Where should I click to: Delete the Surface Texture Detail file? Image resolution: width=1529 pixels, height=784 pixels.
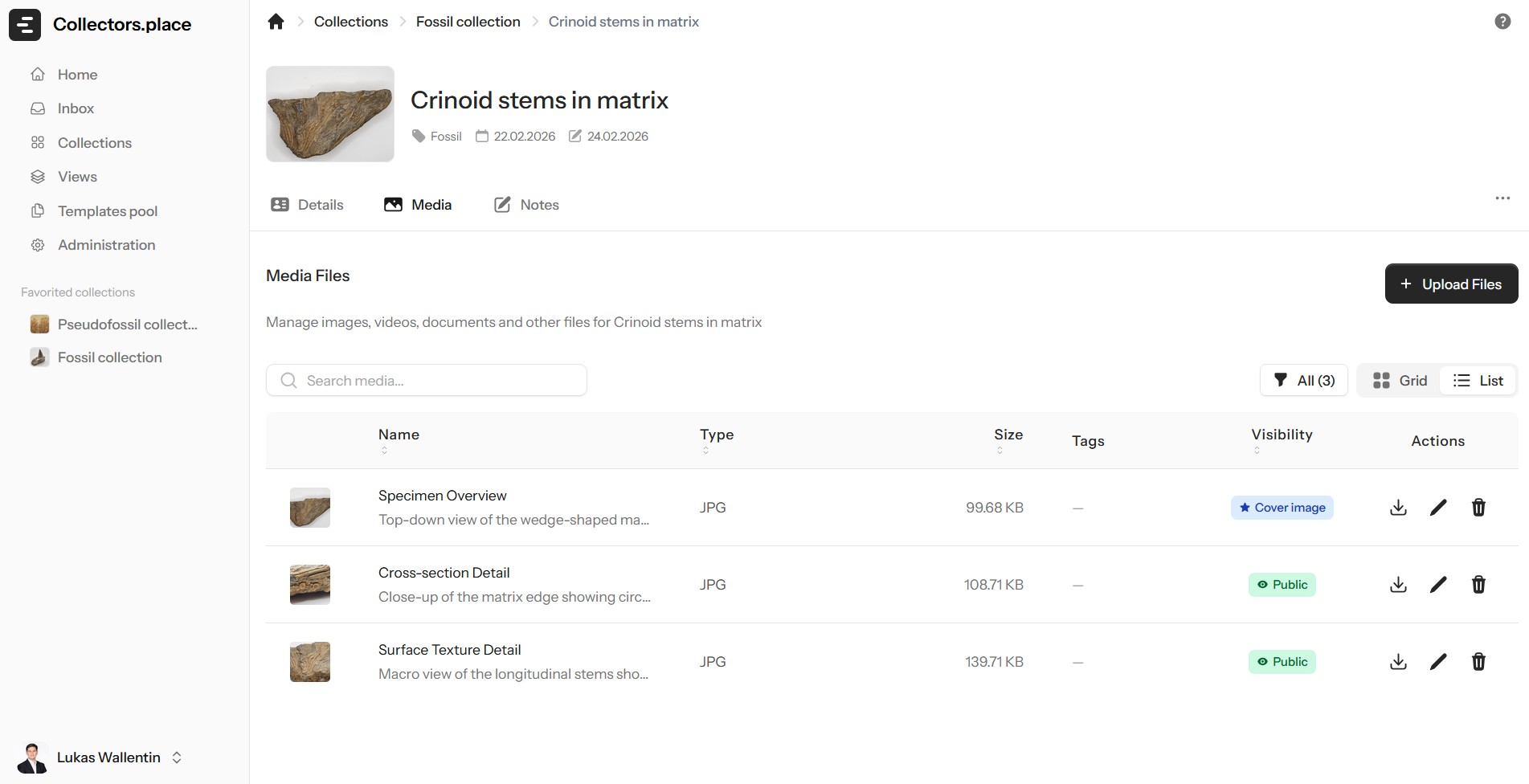coord(1478,661)
